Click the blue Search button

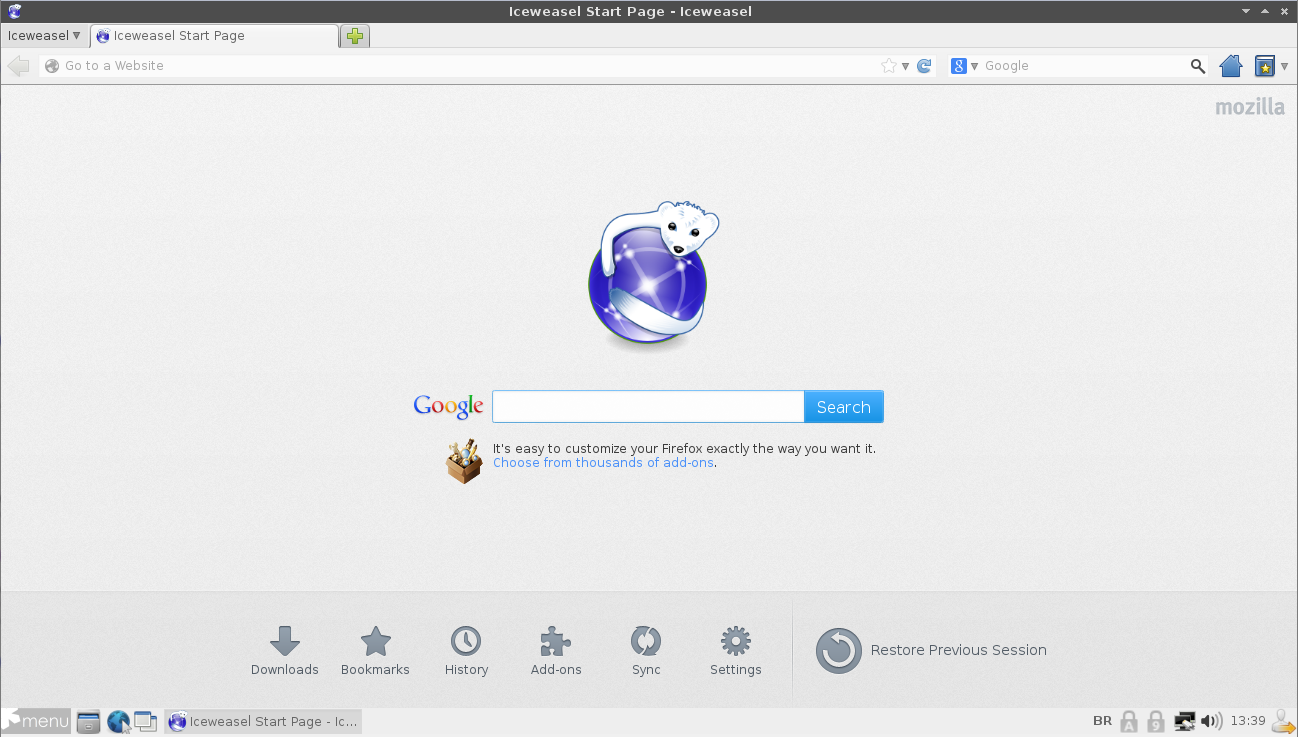click(x=843, y=407)
